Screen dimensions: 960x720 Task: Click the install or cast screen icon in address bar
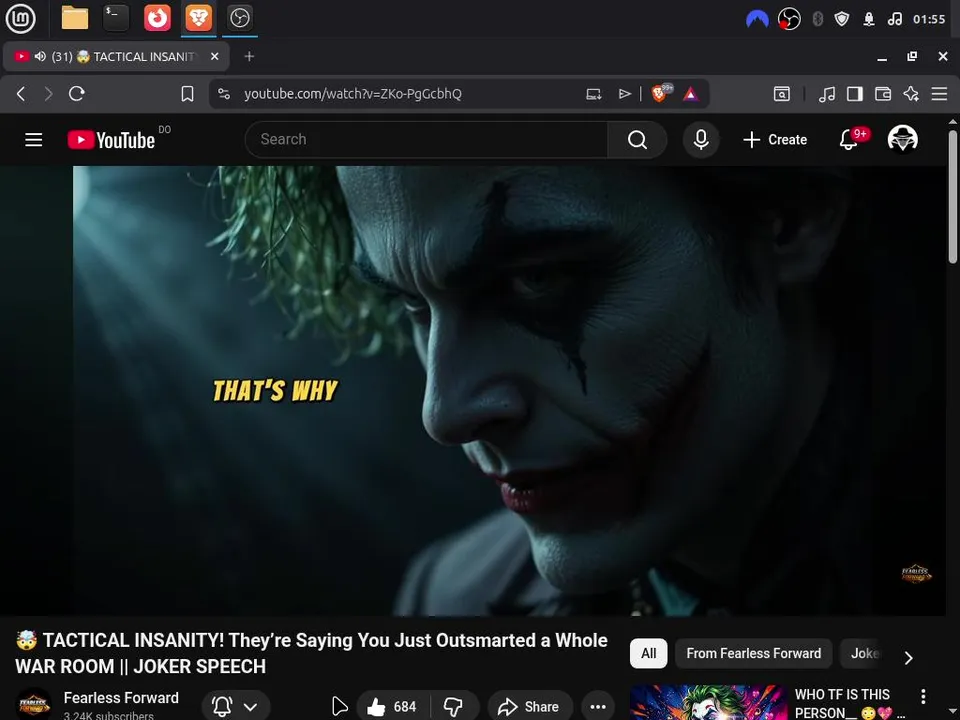(x=594, y=94)
